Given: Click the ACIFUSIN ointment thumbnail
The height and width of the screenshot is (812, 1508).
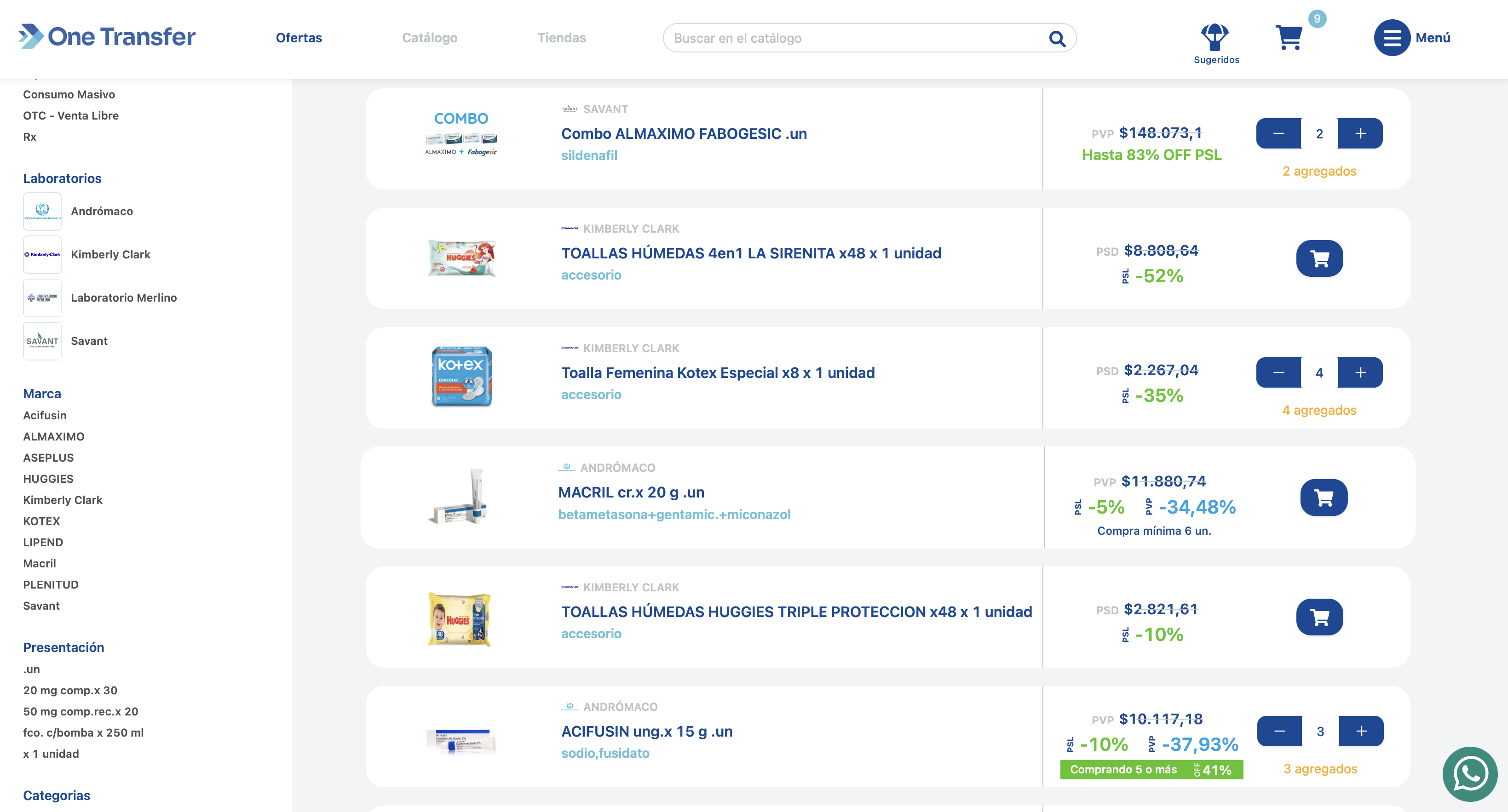Looking at the screenshot, I should pyautogui.click(x=461, y=741).
